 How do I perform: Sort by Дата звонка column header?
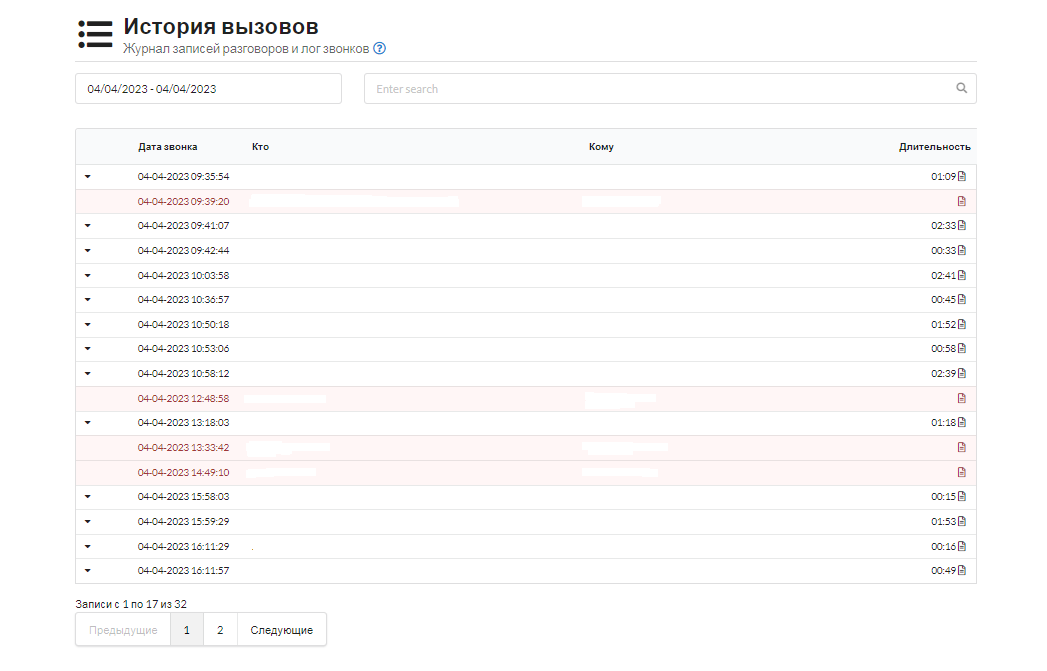pyautogui.click(x=168, y=147)
